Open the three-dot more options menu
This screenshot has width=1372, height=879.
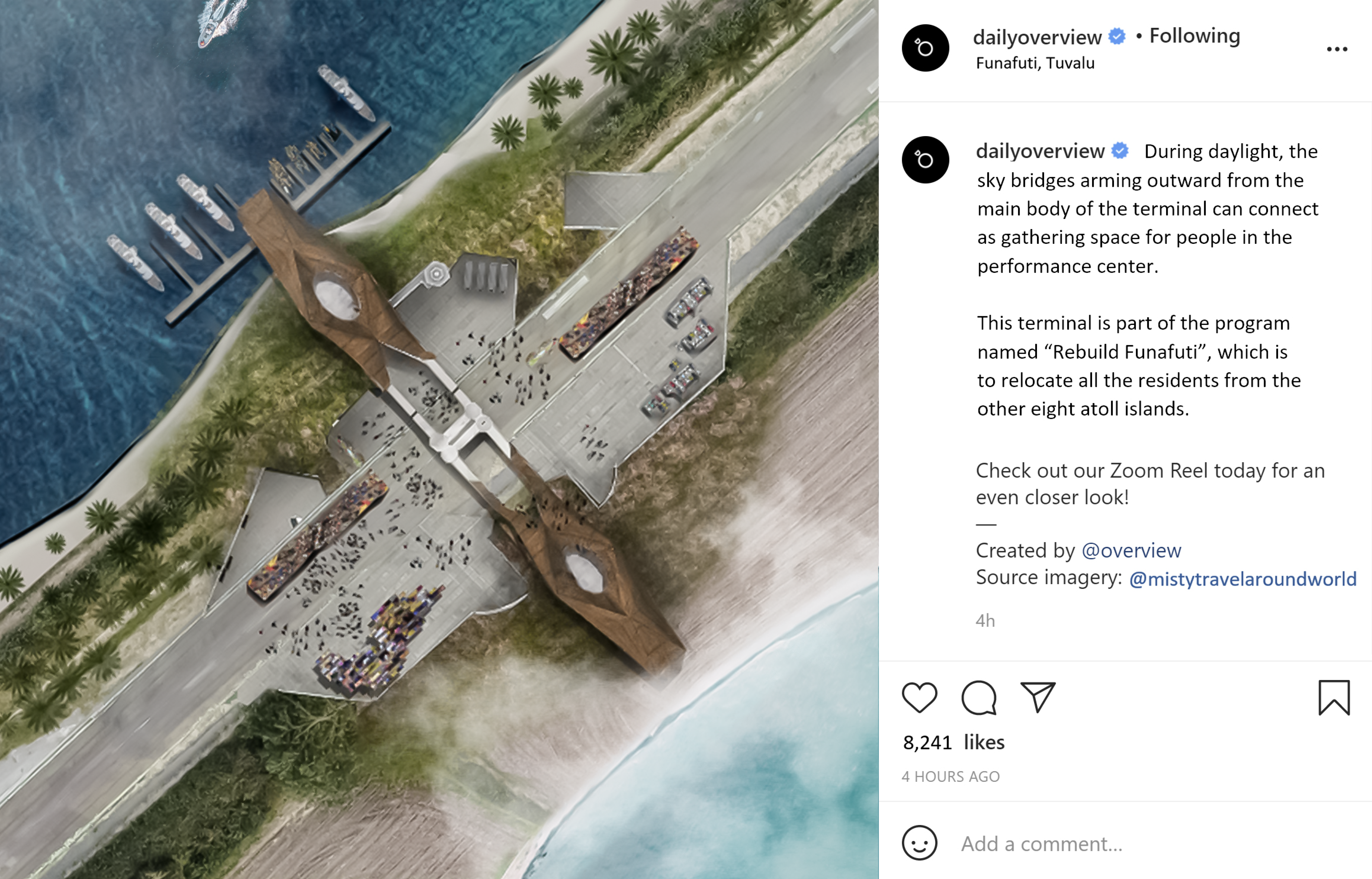coord(1337,49)
